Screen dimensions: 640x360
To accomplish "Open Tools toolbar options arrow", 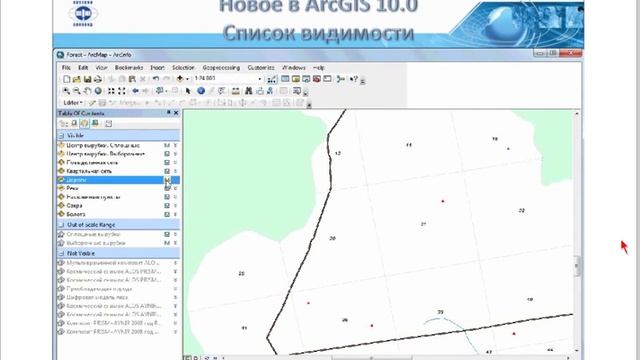I will (305, 93).
